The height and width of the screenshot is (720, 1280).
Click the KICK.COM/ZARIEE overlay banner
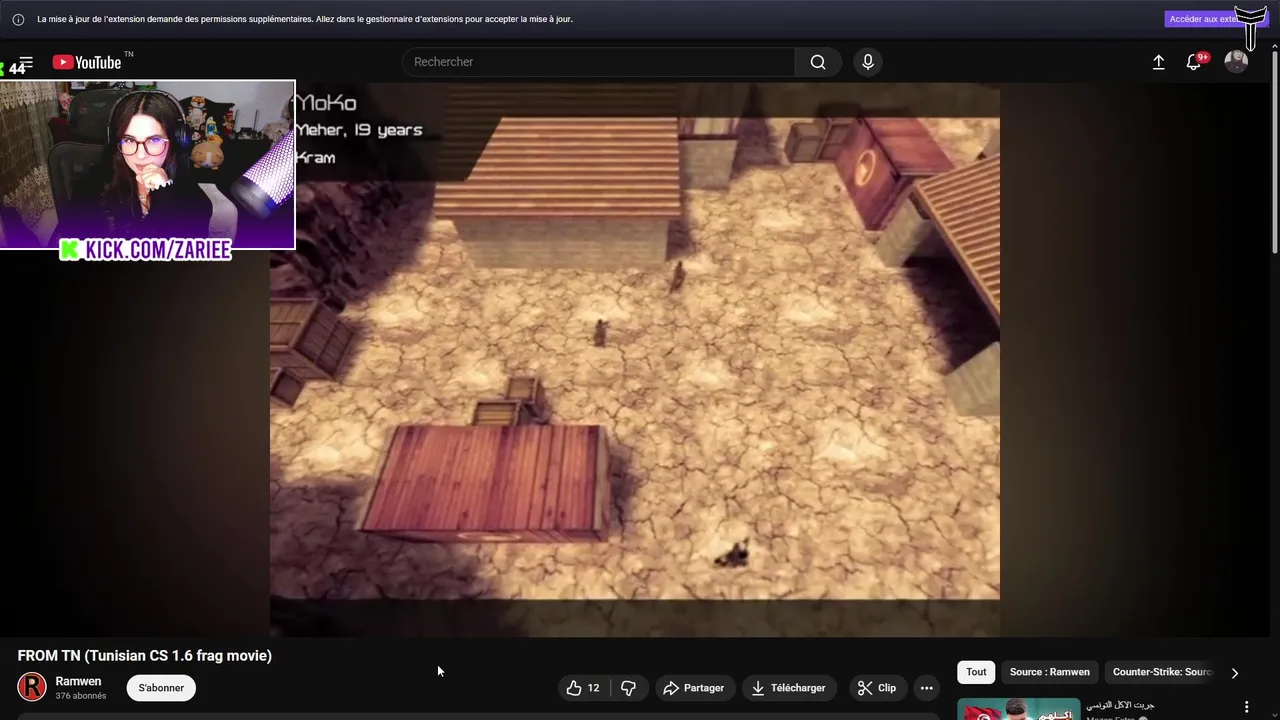point(146,250)
